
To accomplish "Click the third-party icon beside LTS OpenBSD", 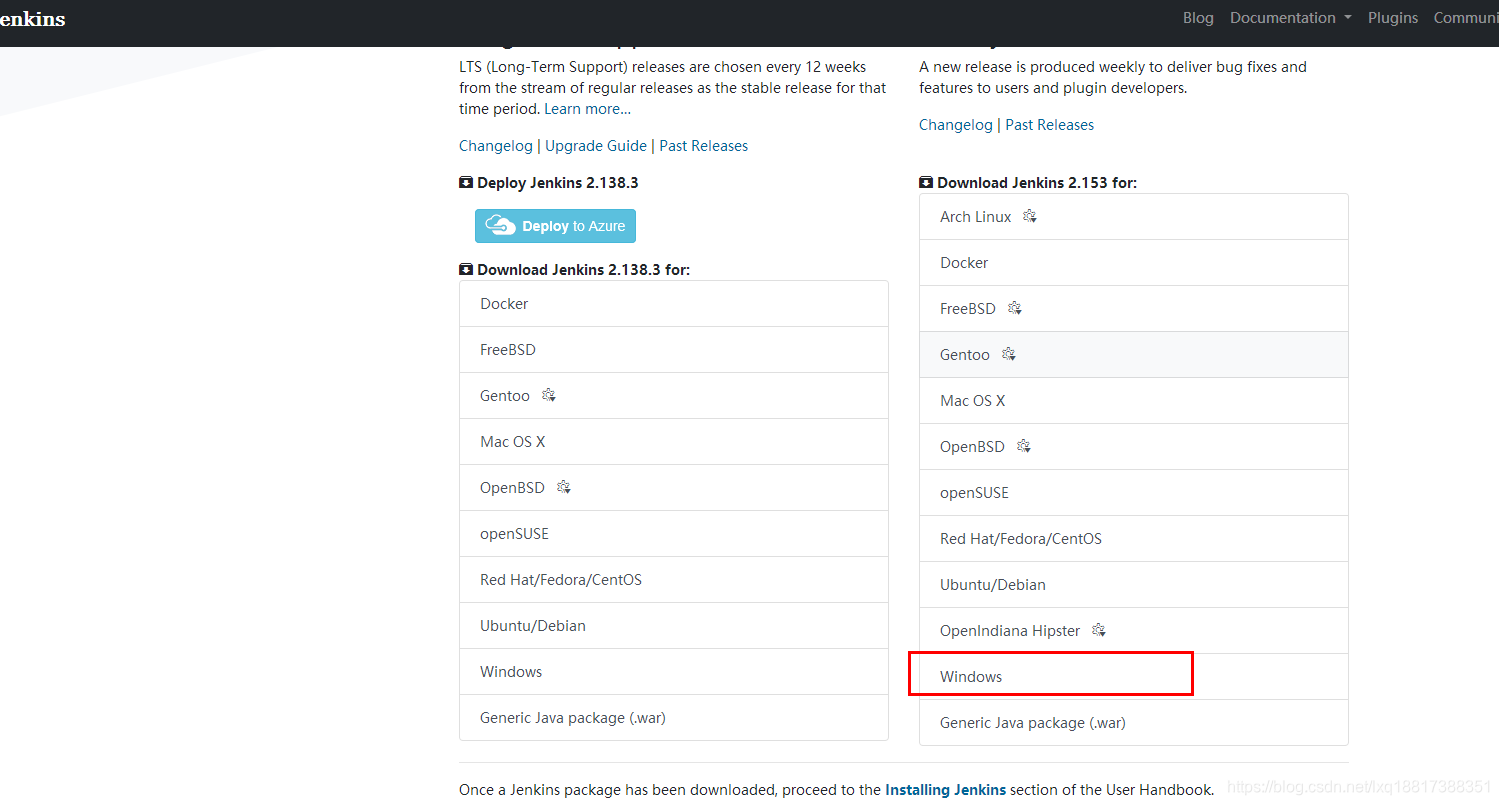I will tap(564, 487).
